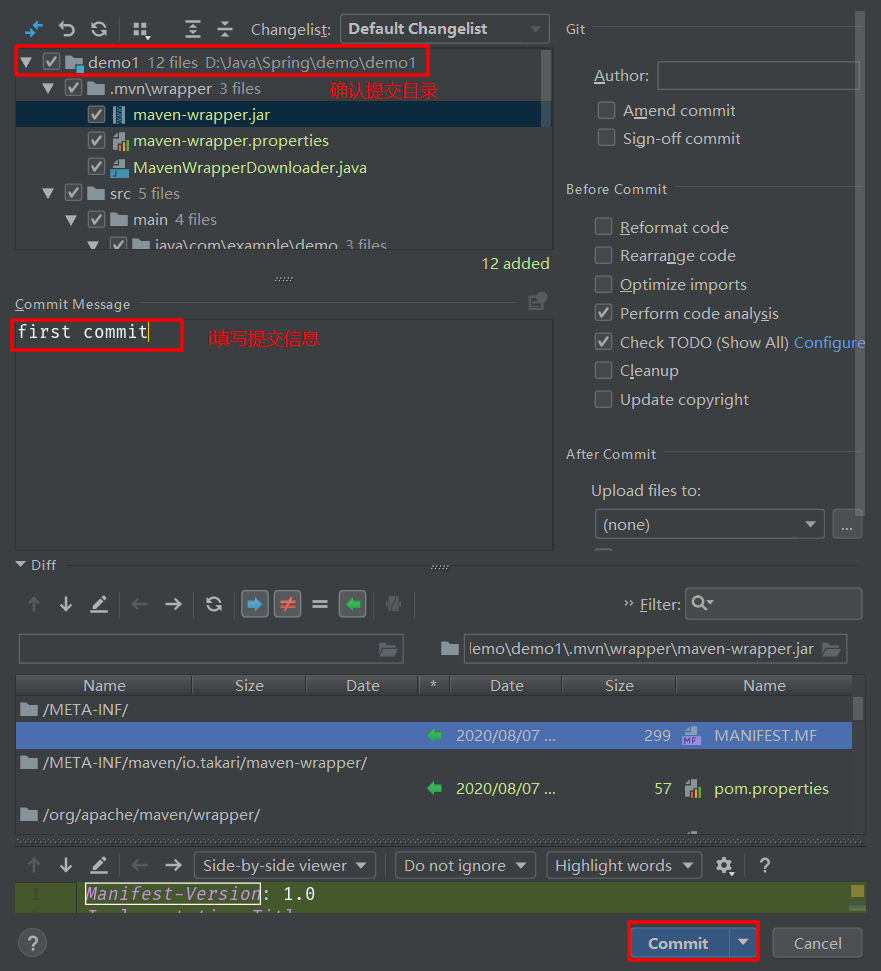881x971 pixels.
Task: Click the browse folder icon of right path field
Action: click(x=831, y=649)
